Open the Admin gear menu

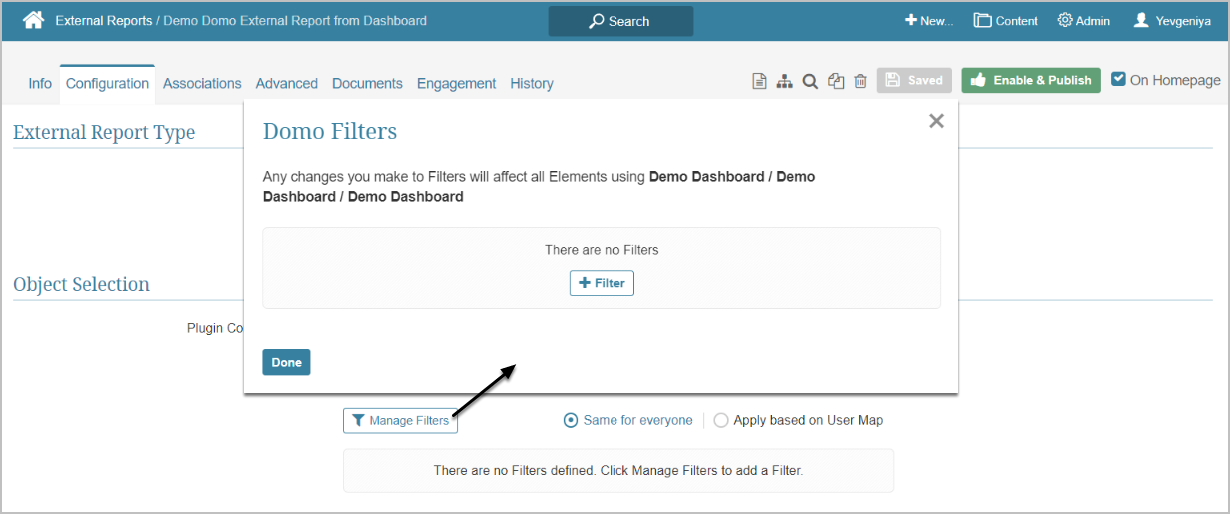click(1083, 21)
